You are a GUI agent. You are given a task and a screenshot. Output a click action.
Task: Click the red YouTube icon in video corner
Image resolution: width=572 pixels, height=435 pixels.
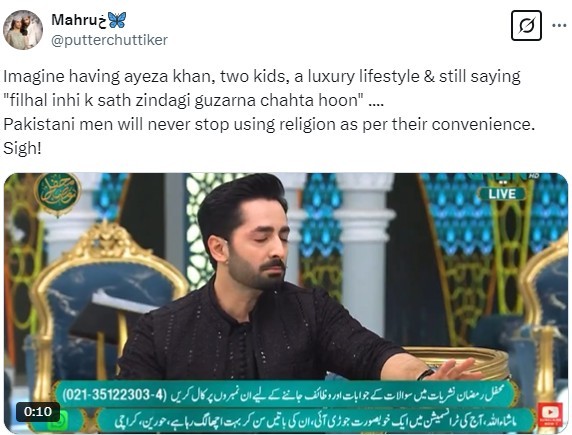pyautogui.click(x=551, y=413)
